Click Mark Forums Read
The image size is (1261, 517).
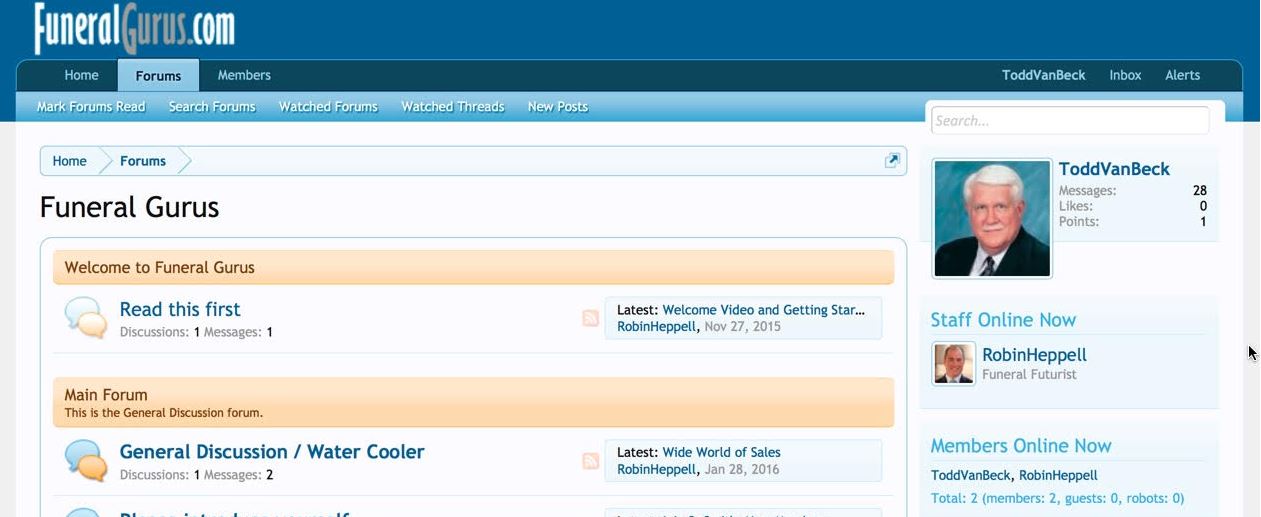(91, 107)
